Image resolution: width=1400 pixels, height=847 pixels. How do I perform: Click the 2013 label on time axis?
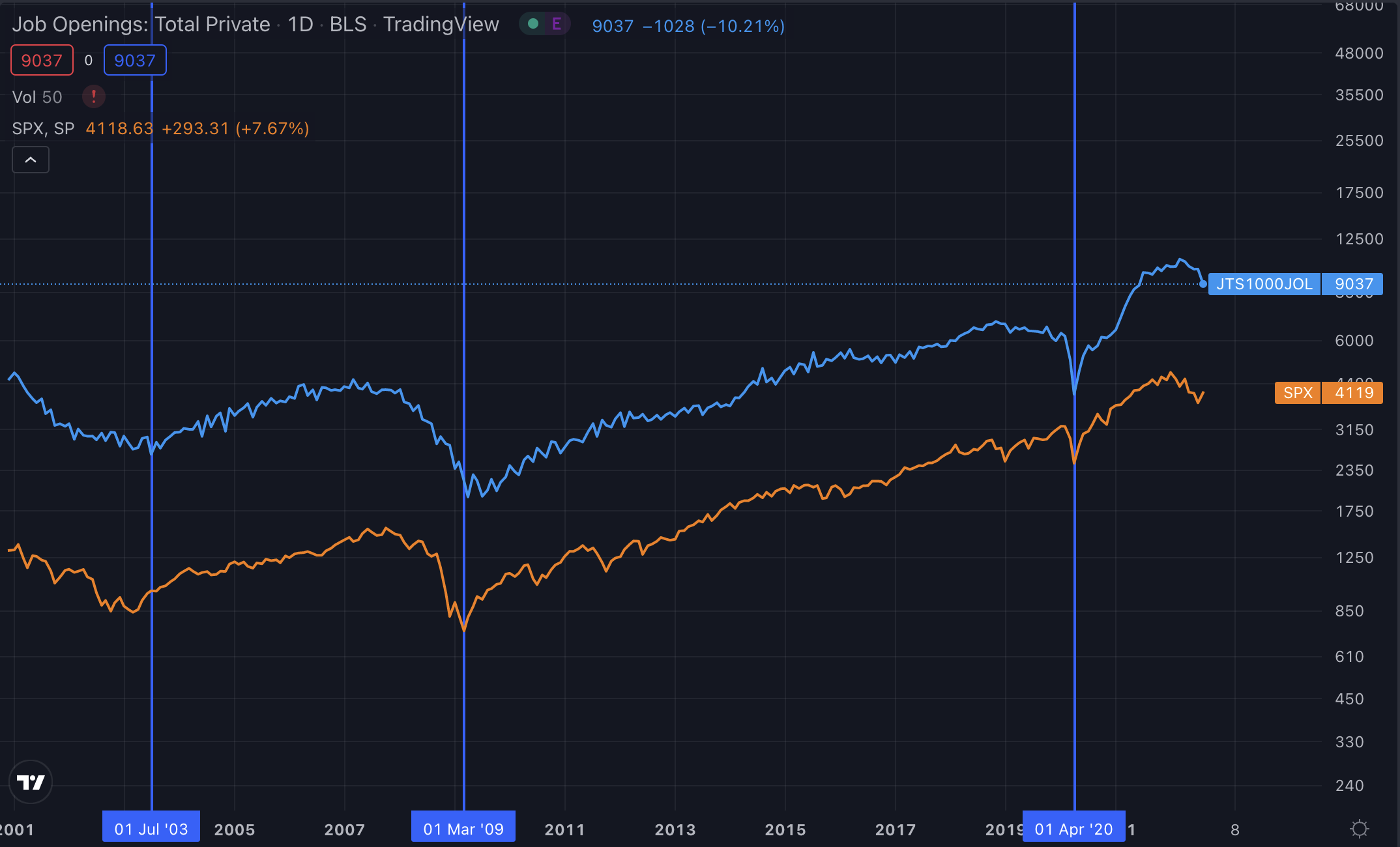click(x=675, y=829)
